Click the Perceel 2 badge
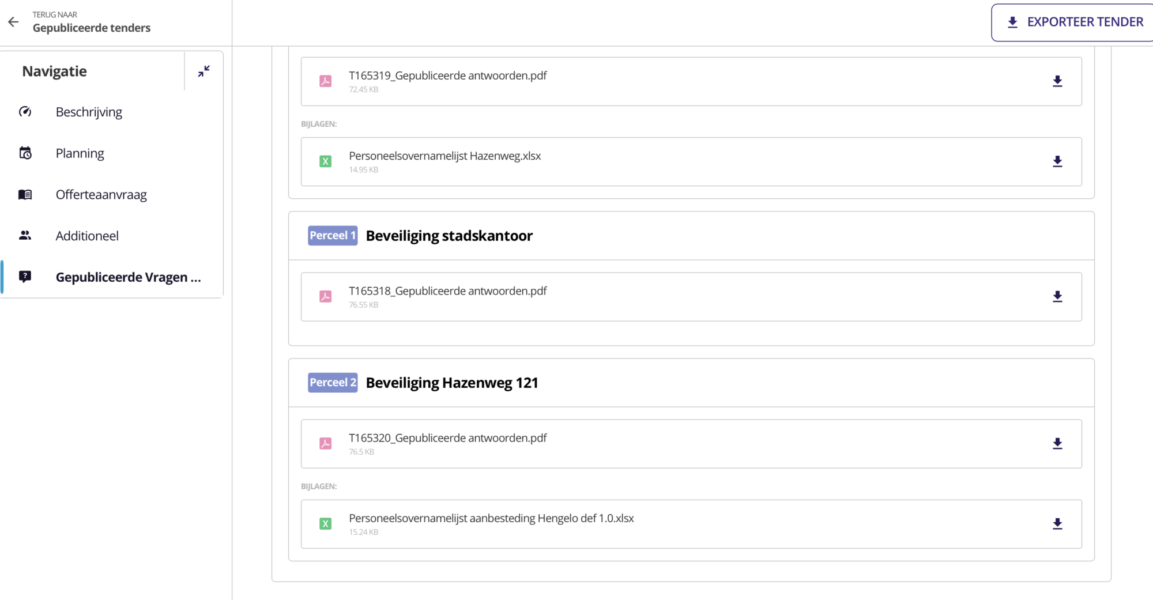Viewport: 1153px width, 600px height. point(332,382)
